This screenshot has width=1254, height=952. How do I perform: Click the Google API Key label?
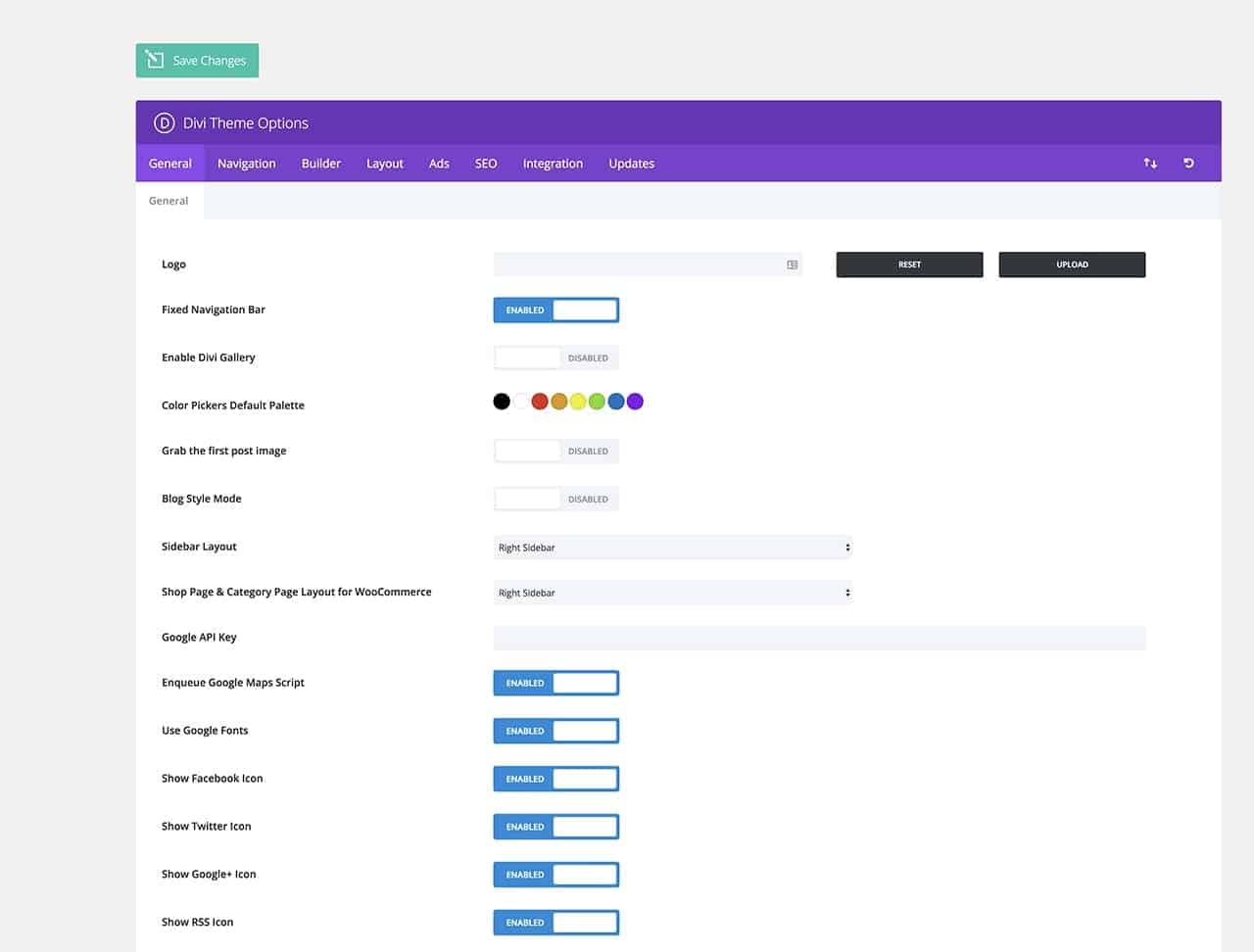tap(199, 638)
